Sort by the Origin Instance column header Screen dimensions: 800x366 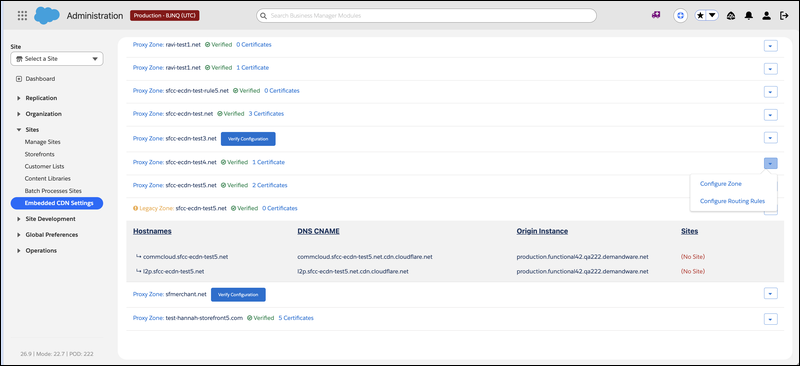542,231
